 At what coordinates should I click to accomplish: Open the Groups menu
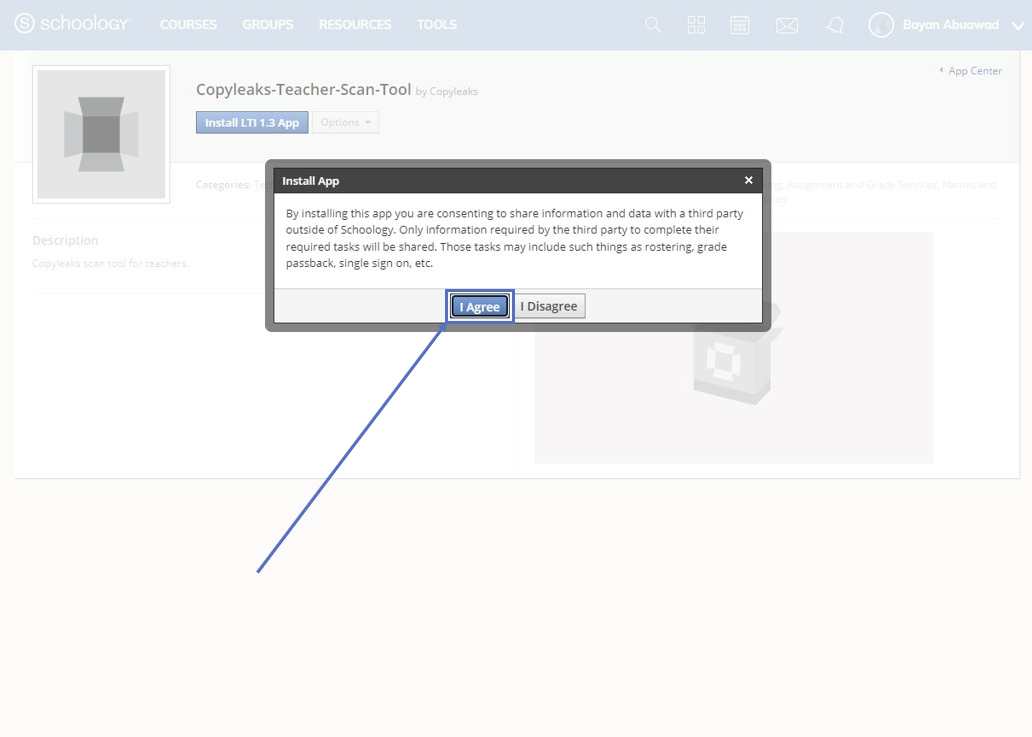pos(268,24)
